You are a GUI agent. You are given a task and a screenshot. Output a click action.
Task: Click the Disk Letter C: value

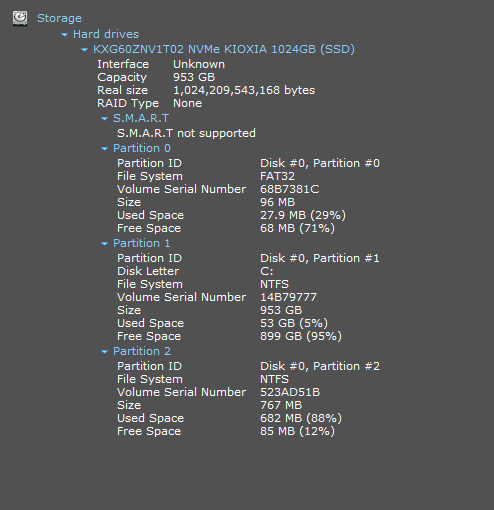tap(266, 271)
